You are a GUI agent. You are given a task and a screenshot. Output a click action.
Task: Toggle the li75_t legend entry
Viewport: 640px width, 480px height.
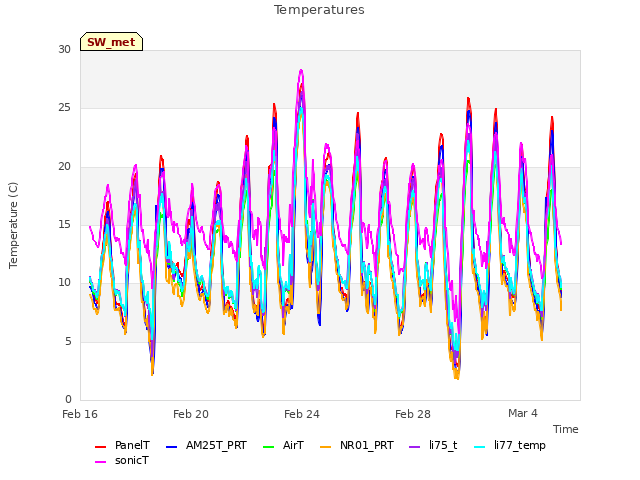coord(433,445)
